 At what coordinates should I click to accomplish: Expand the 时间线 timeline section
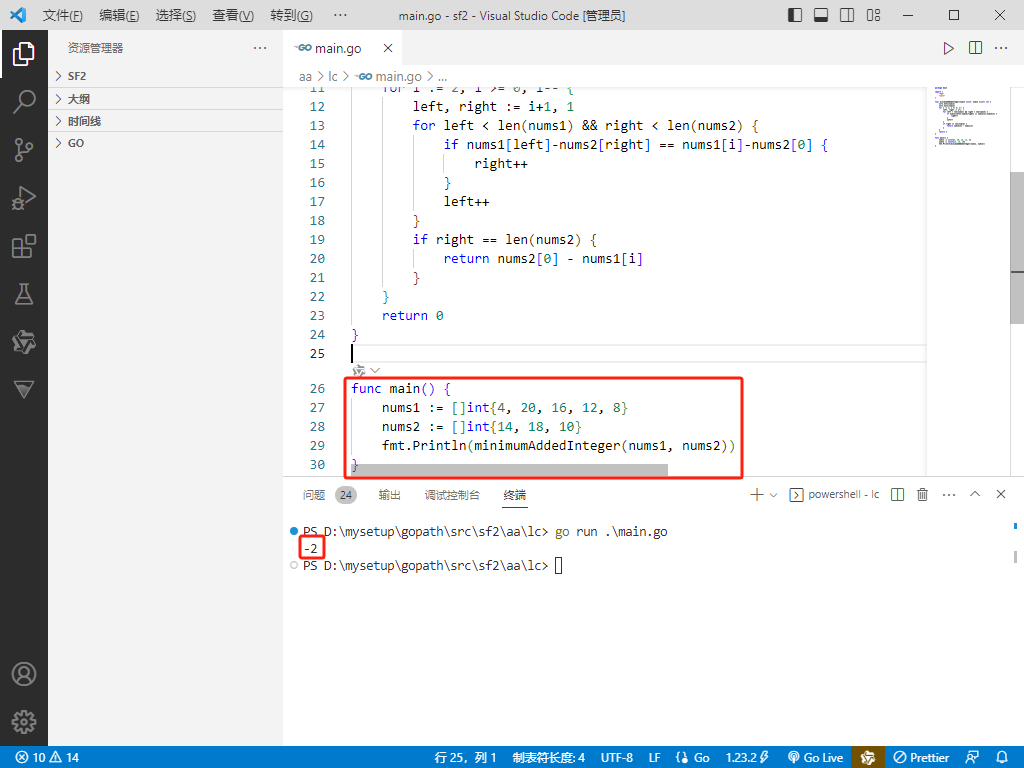coord(166,121)
